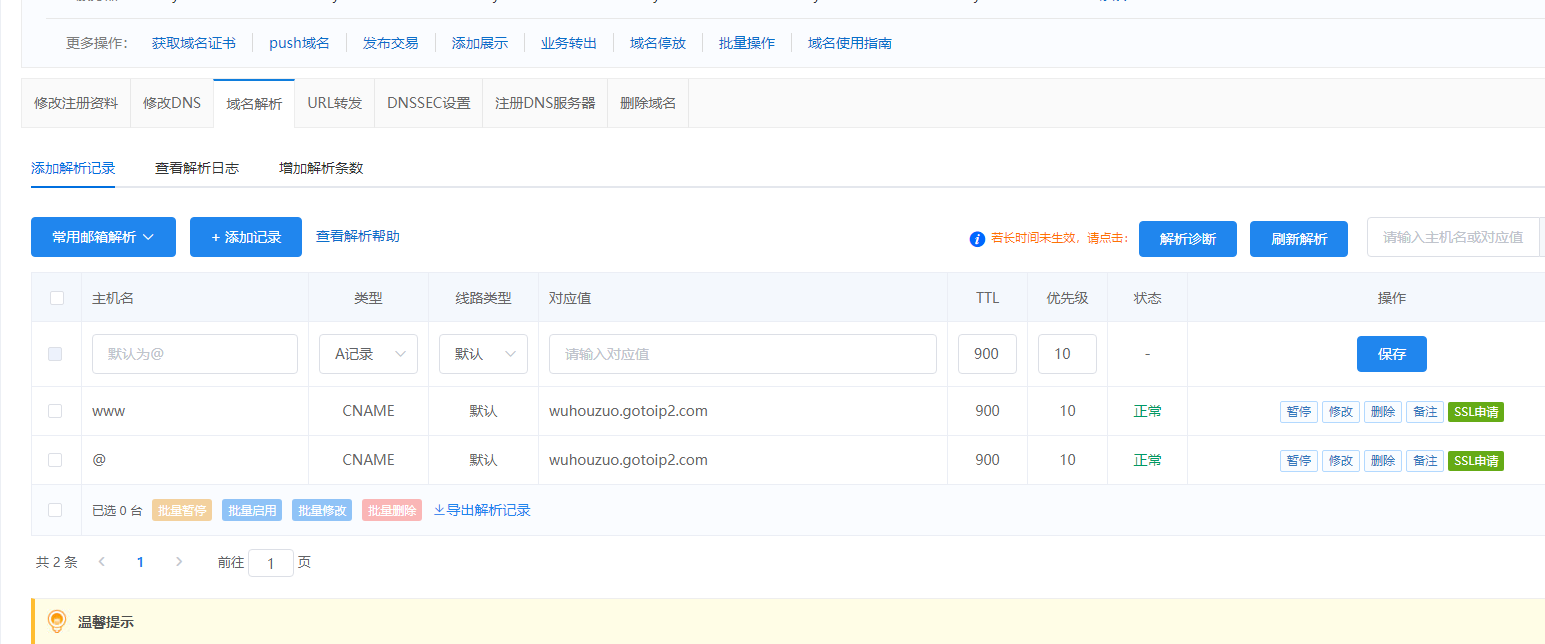
Task: Expand the 常用邮箱解析 dropdown button
Action: 103,237
